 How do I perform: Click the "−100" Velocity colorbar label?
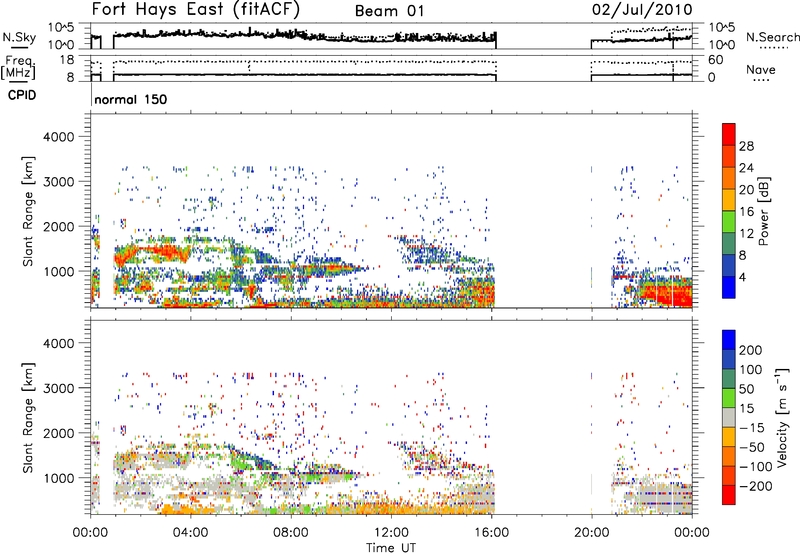pyautogui.click(x=755, y=467)
